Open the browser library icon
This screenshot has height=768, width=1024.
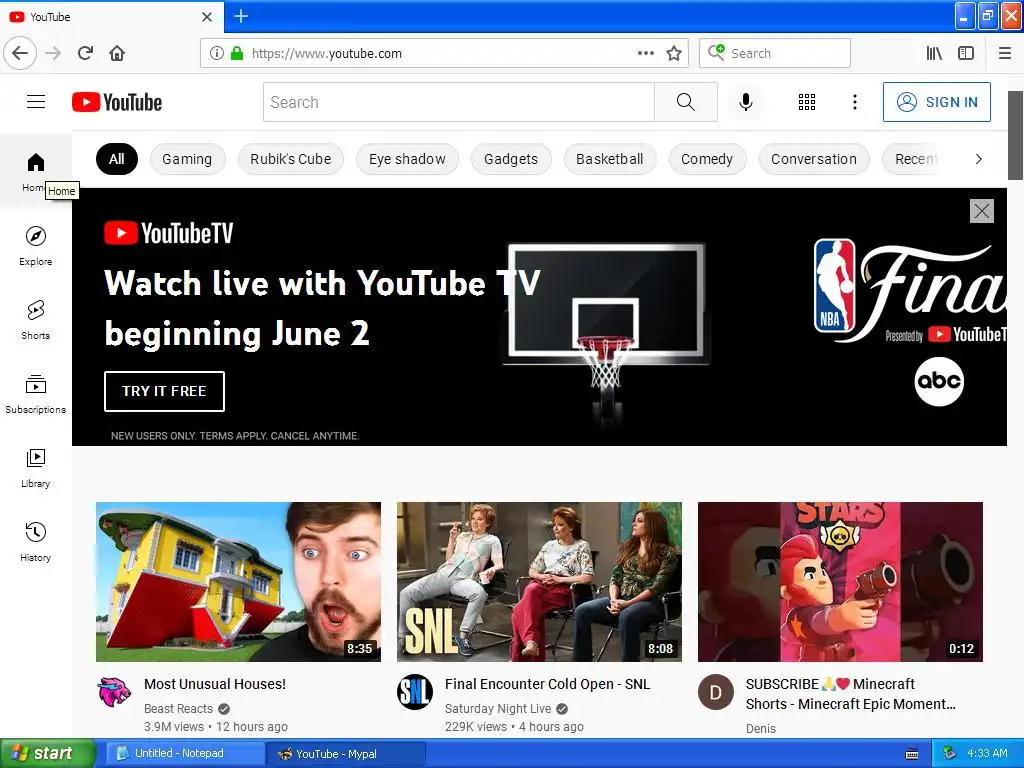934,53
